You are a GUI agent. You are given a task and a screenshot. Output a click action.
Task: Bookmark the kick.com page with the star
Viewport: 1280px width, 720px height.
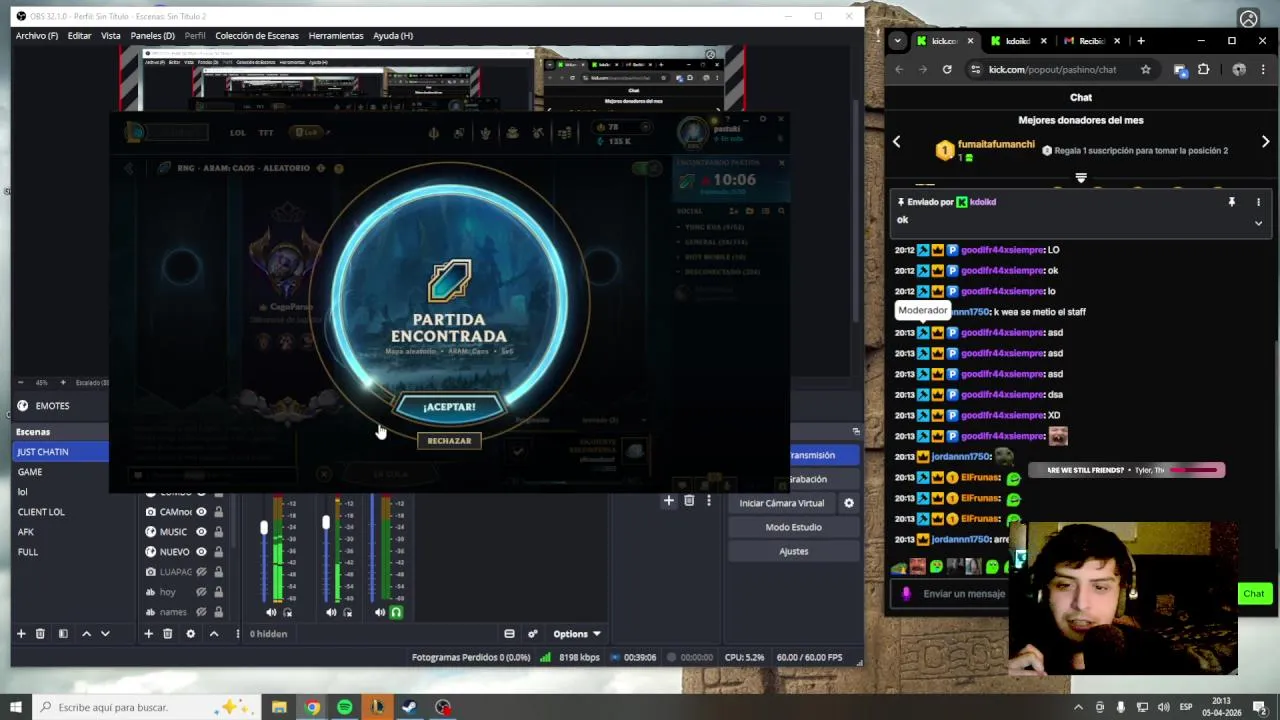(x=1145, y=69)
